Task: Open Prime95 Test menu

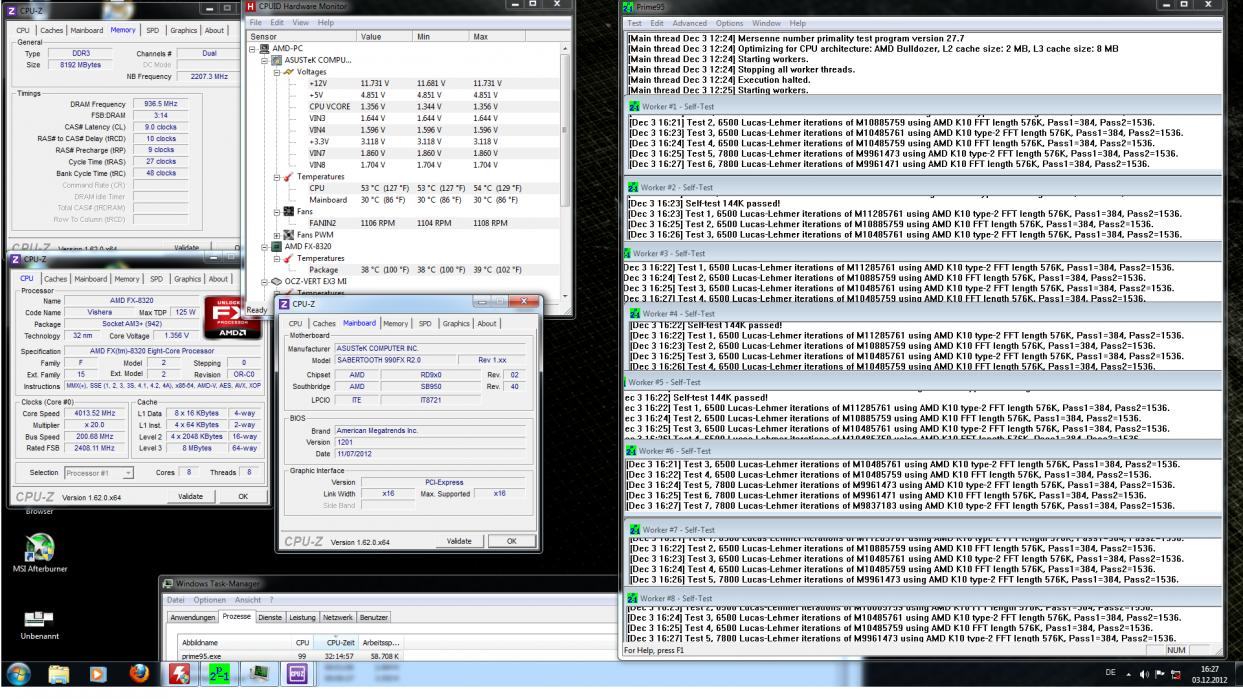Action: pyautogui.click(x=635, y=23)
